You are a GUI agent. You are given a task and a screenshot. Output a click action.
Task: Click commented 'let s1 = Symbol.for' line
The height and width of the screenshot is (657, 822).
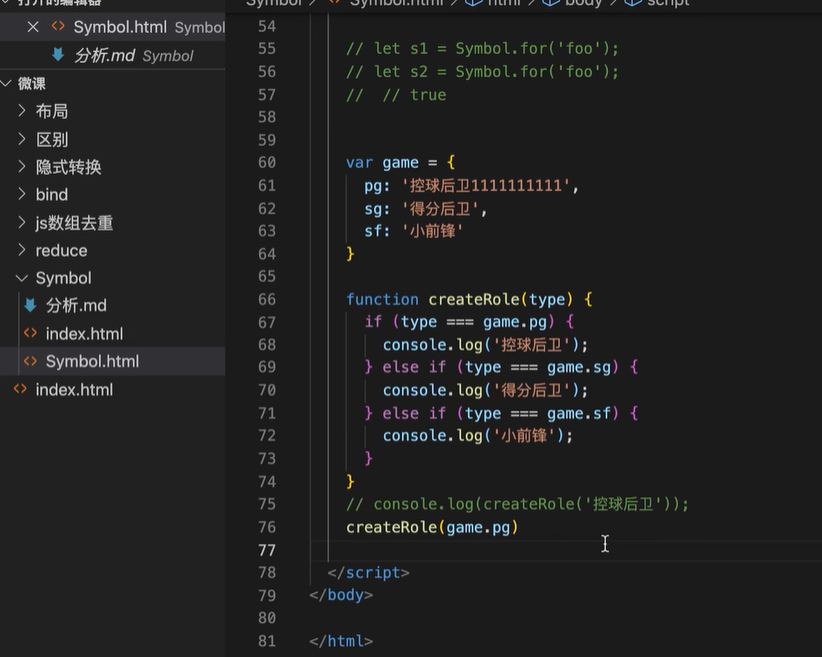coord(482,49)
